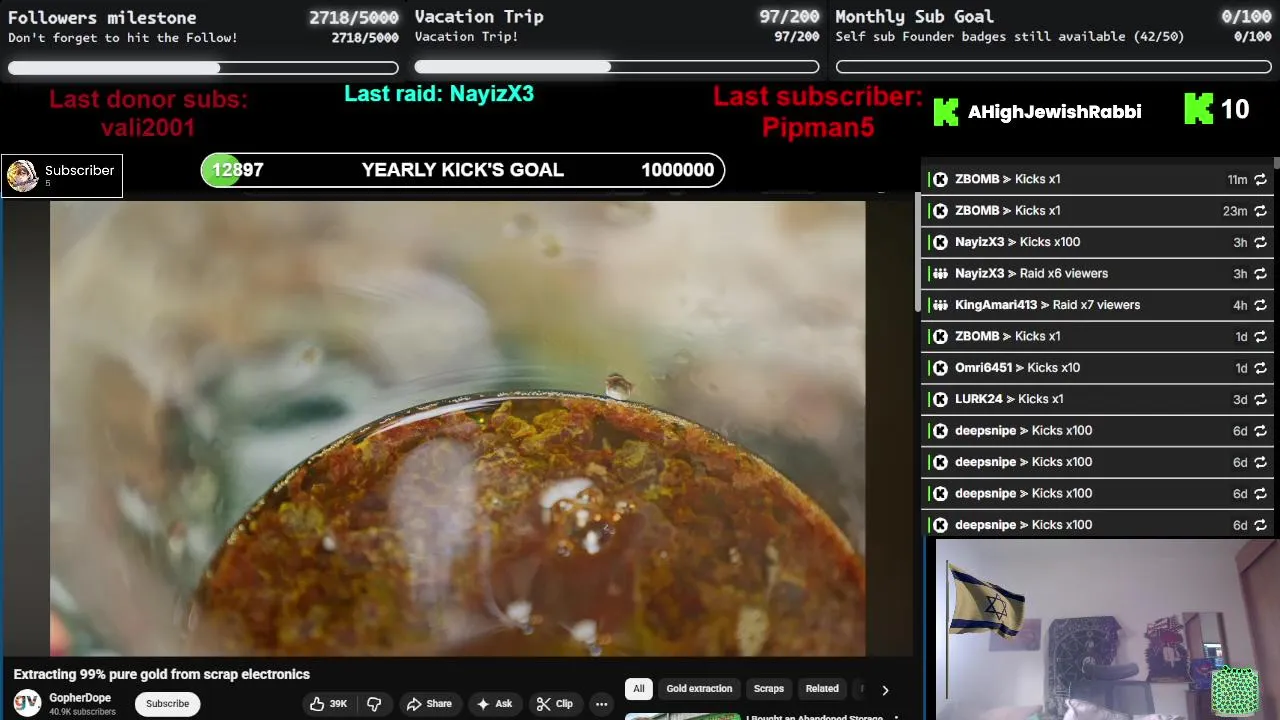Click the donor name 'vali2001'
The width and height of the screenshot is (1280, 720).
148,128
